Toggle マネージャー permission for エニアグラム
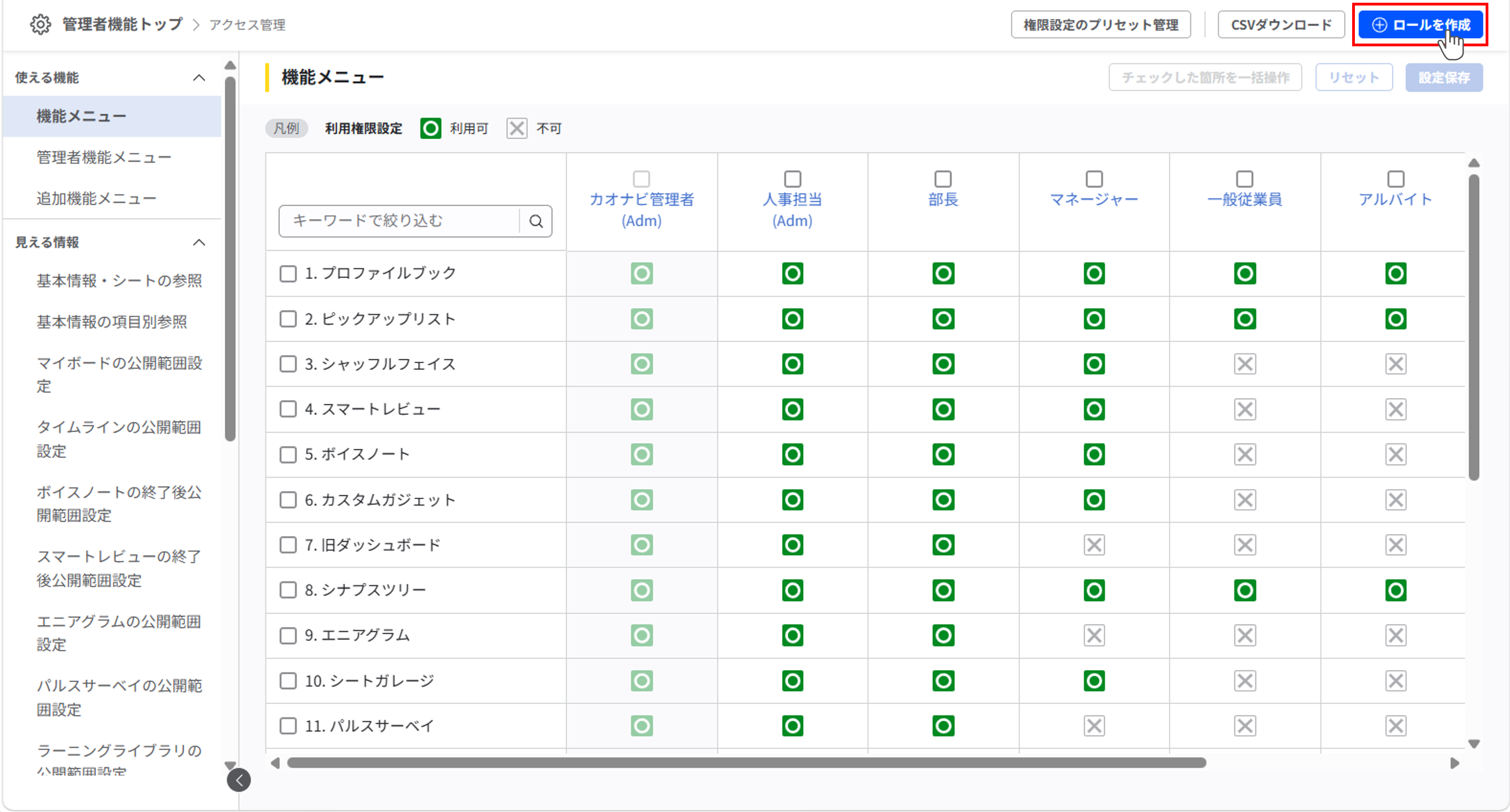Screen dimensions: 1510x812 click(x=1094, y=635)
